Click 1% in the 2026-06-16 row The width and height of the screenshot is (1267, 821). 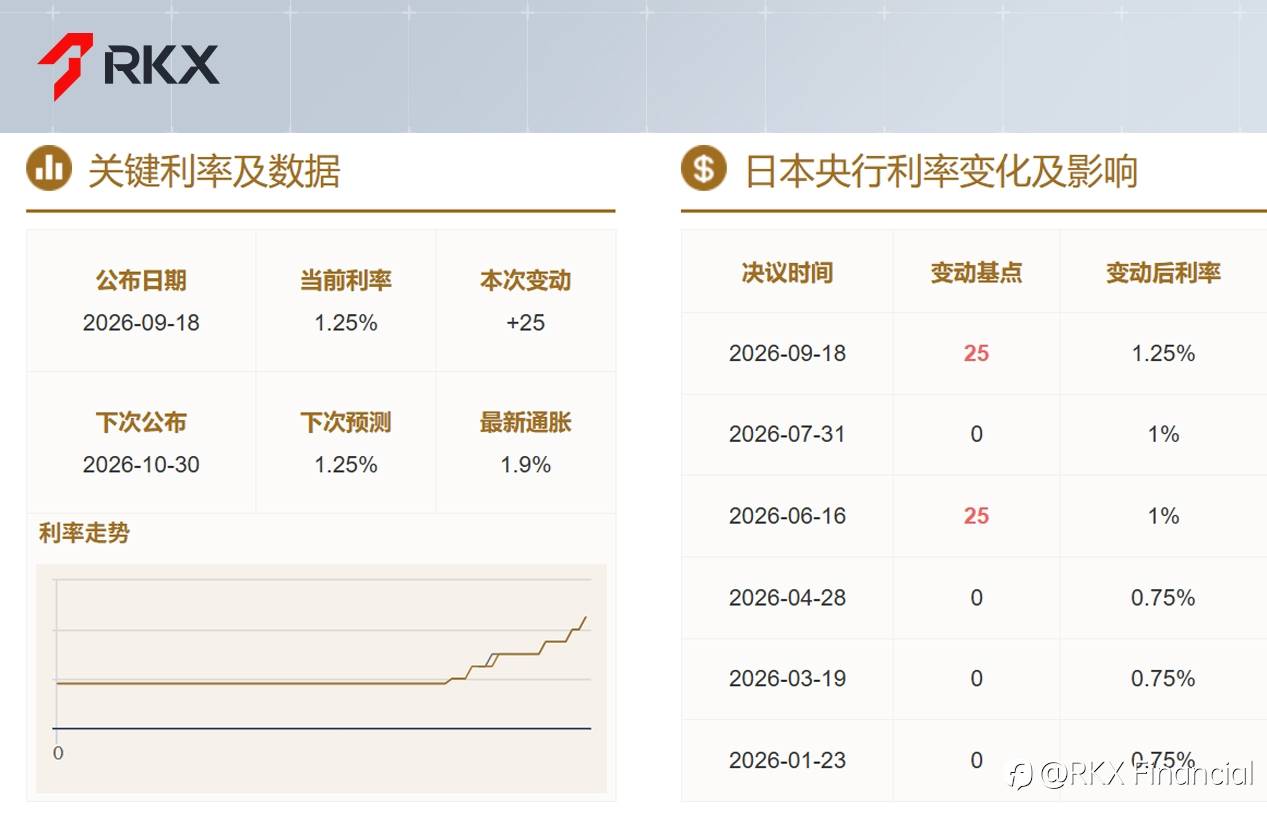click(x=1163, y=517)
